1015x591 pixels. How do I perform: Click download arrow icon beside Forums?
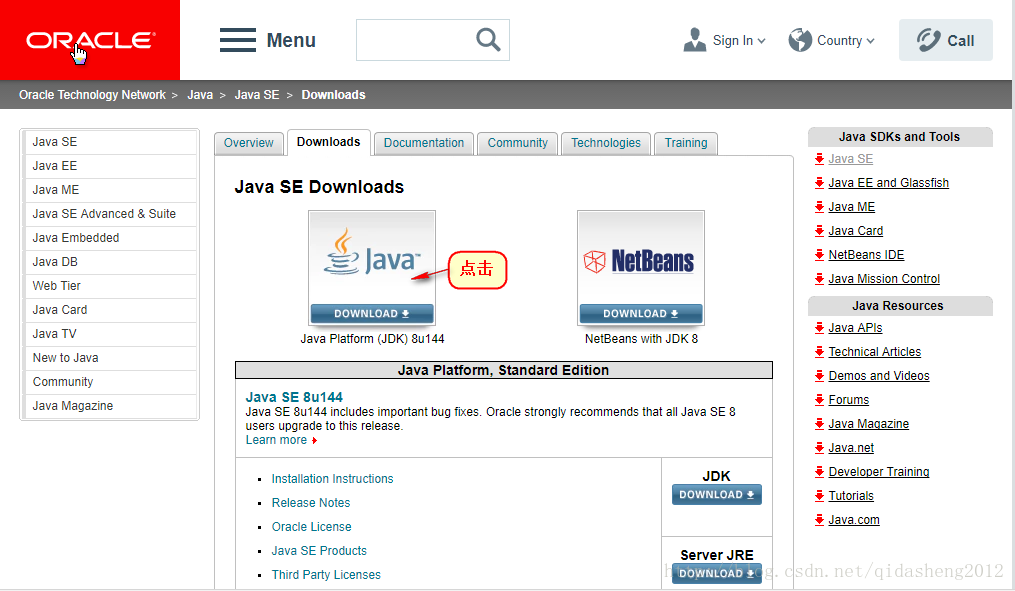(820, 399)
